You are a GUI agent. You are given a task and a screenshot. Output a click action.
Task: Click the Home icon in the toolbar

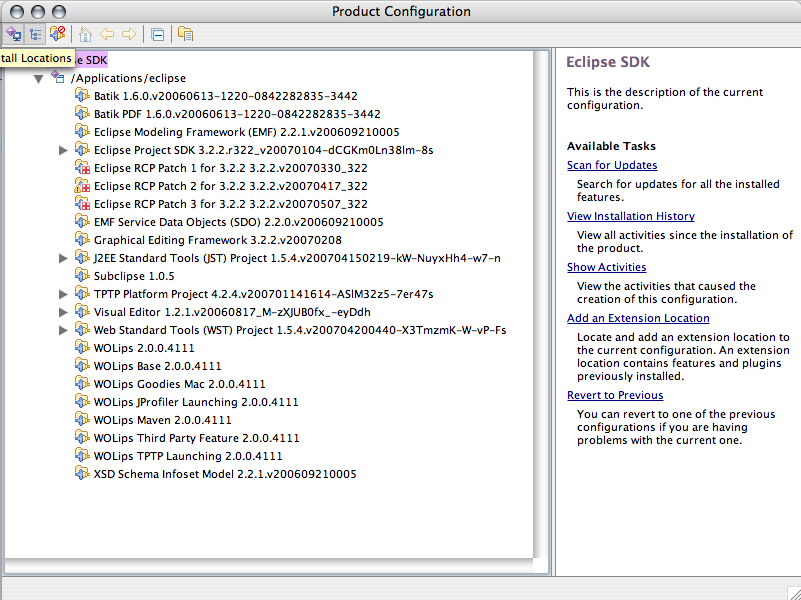point(86,33)
